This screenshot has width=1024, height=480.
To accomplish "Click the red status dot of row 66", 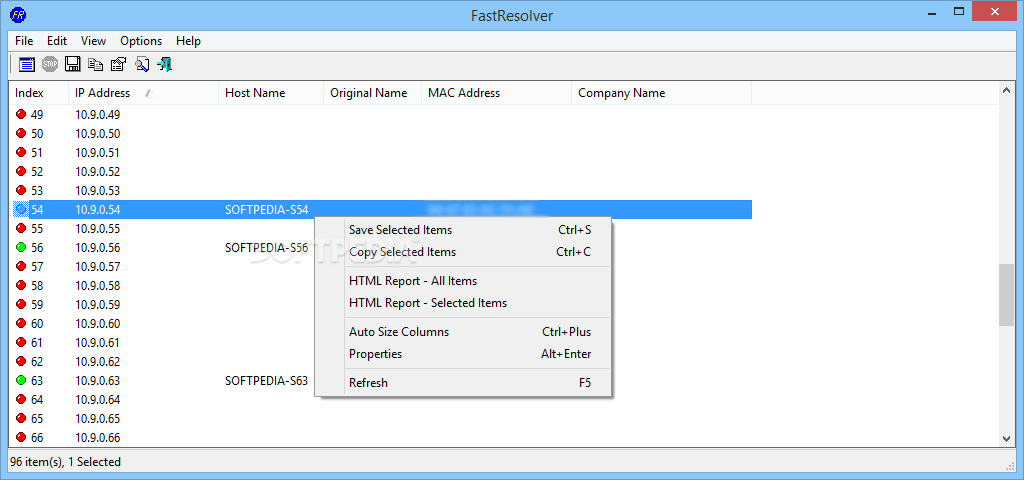I will (x=21, y=436).
